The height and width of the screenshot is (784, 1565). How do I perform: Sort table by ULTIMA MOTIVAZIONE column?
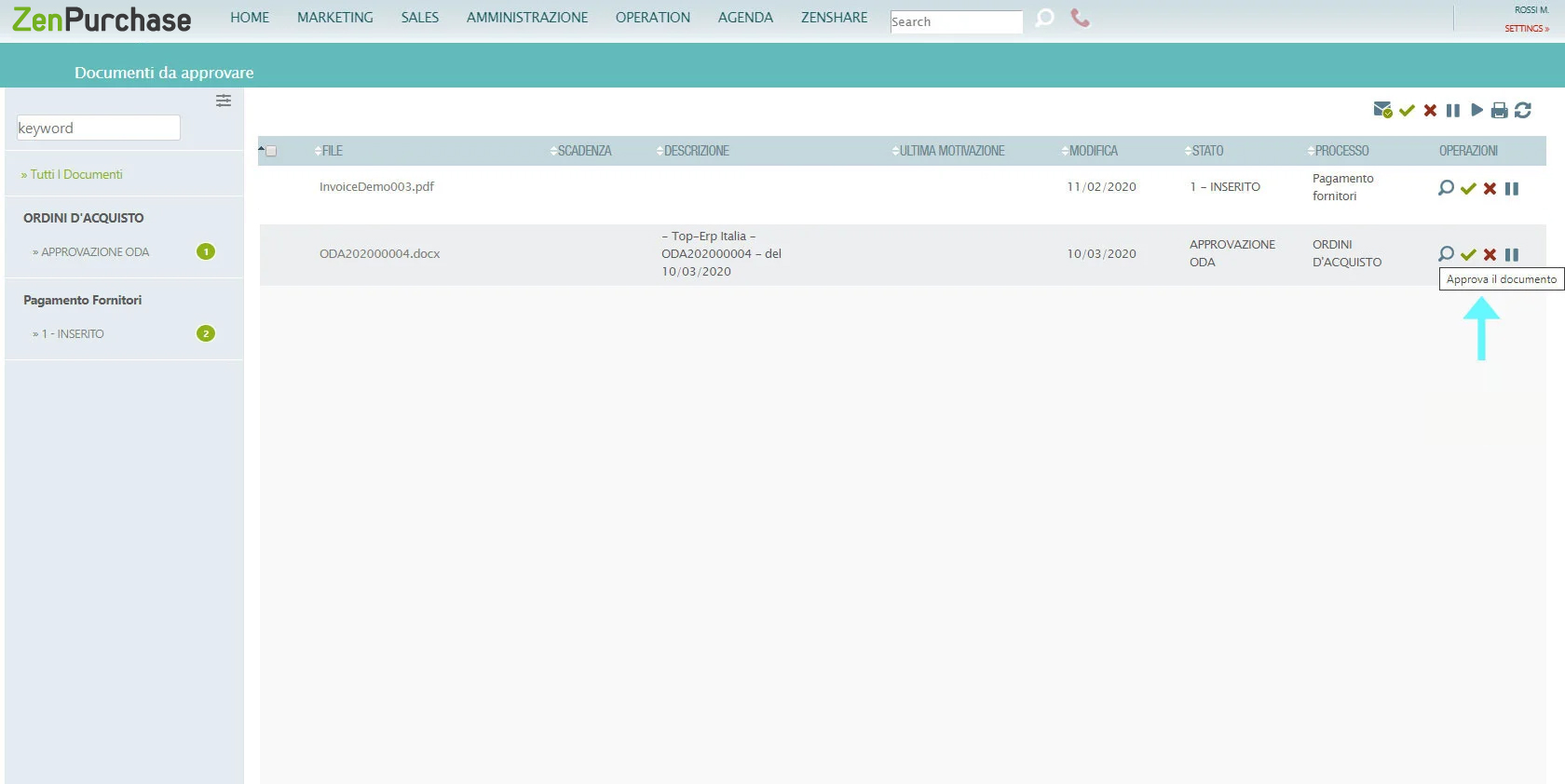tap(947, 151)
